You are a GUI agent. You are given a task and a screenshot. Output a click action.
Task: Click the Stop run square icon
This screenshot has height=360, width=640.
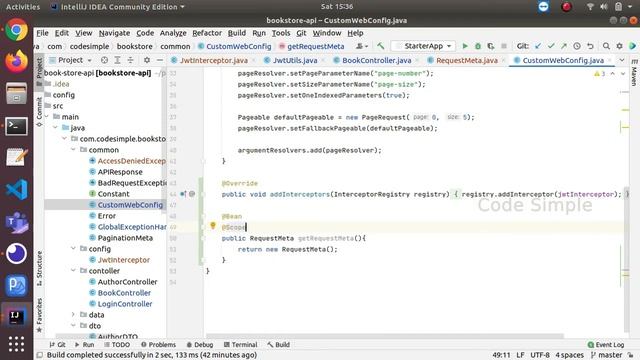[504, 46]
